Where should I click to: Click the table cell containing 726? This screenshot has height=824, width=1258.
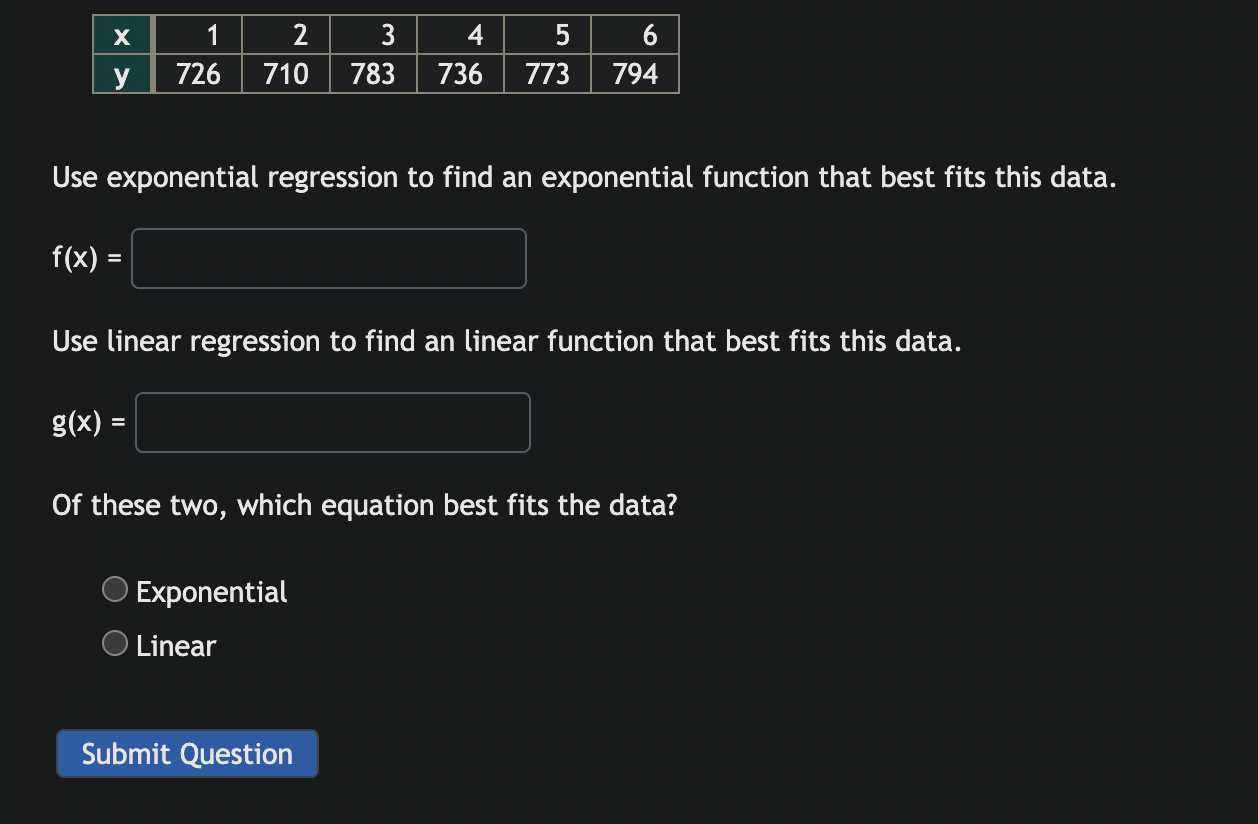pyautogui.click(x=198, y=74)
